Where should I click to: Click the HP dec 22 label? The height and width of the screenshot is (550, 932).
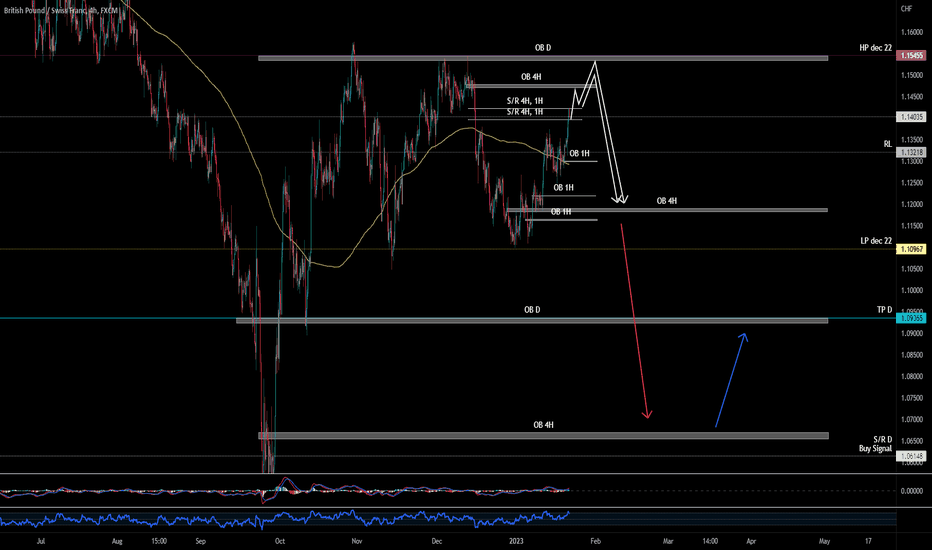875,48
